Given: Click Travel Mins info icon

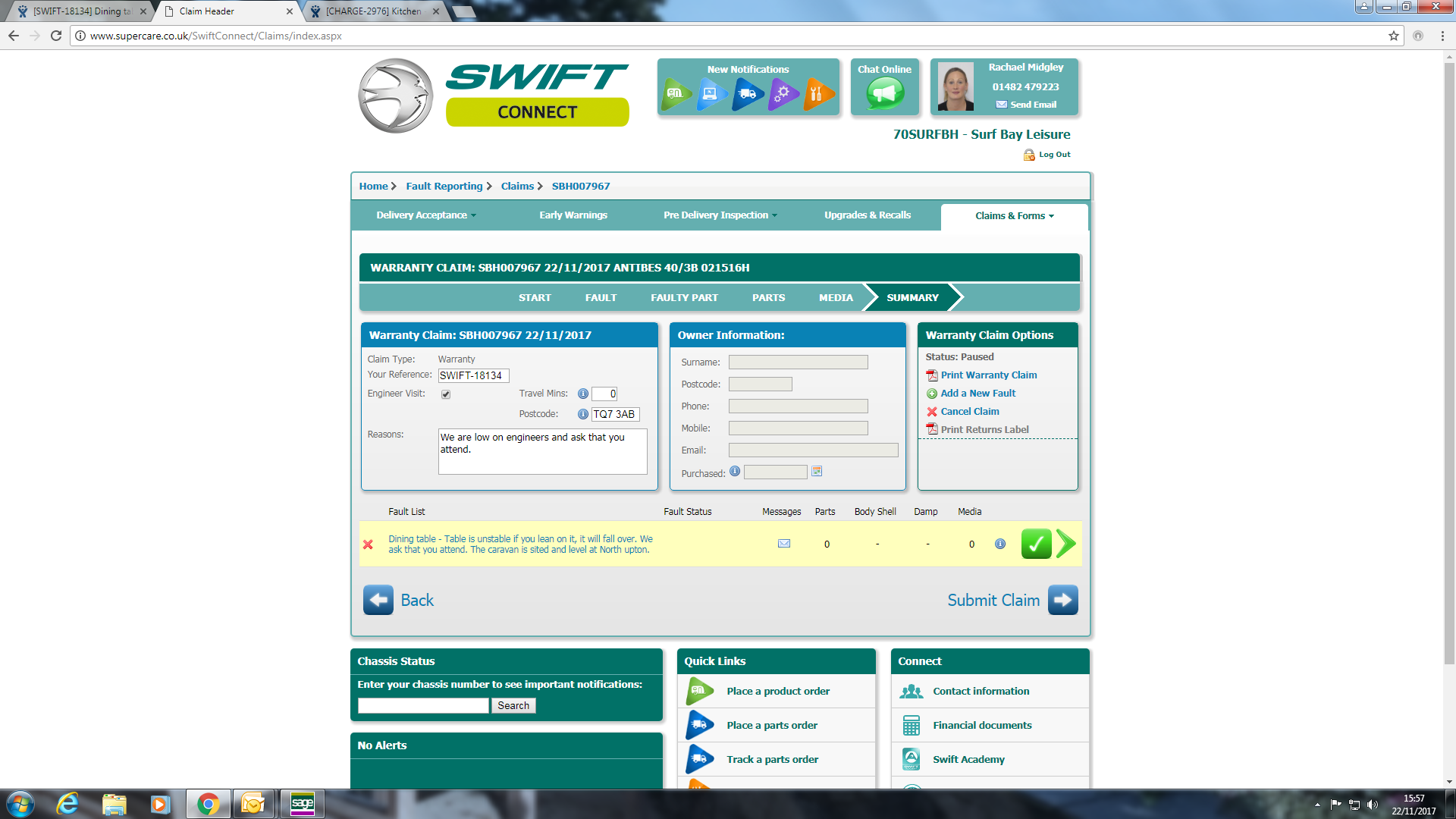Looking at the screenshot, I should (x=582, y=394).
